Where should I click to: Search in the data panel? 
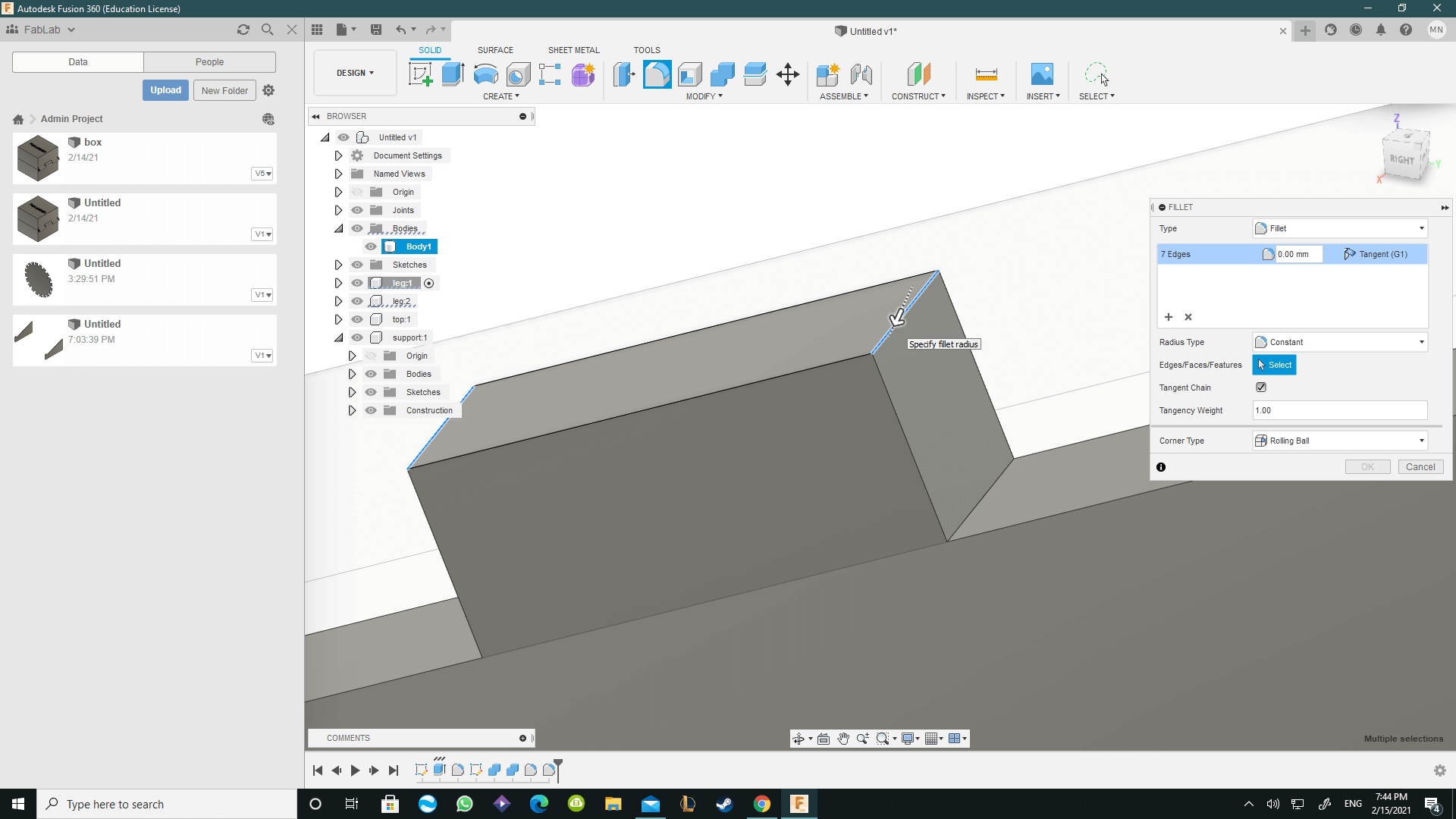pyautogui.click(x=267, y=30)
